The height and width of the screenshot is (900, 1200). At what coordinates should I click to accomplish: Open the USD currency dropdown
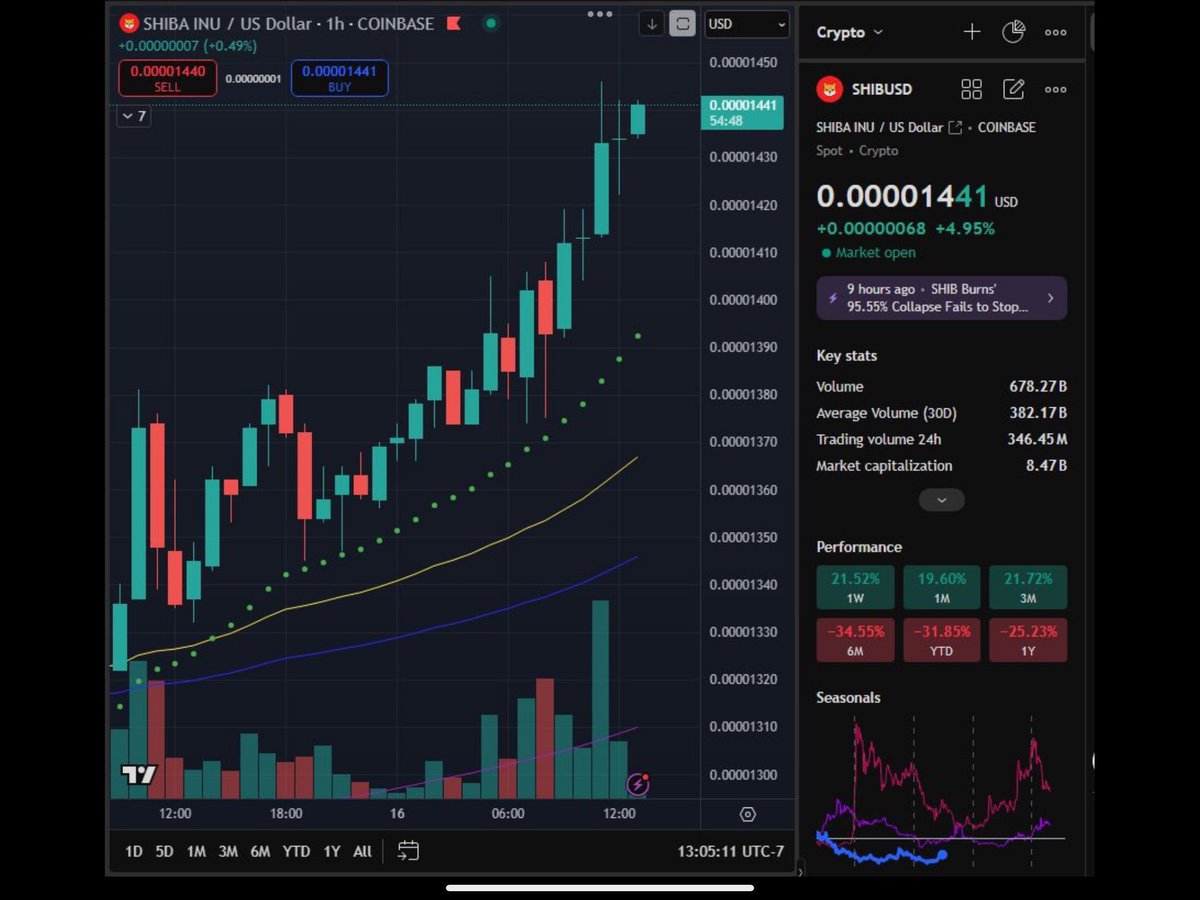(747, 24)
